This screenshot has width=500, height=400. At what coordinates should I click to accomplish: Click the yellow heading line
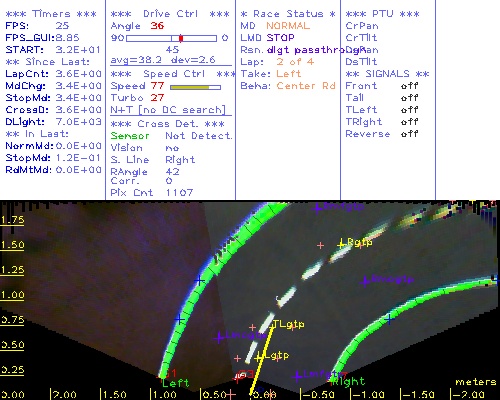(262, 360)
